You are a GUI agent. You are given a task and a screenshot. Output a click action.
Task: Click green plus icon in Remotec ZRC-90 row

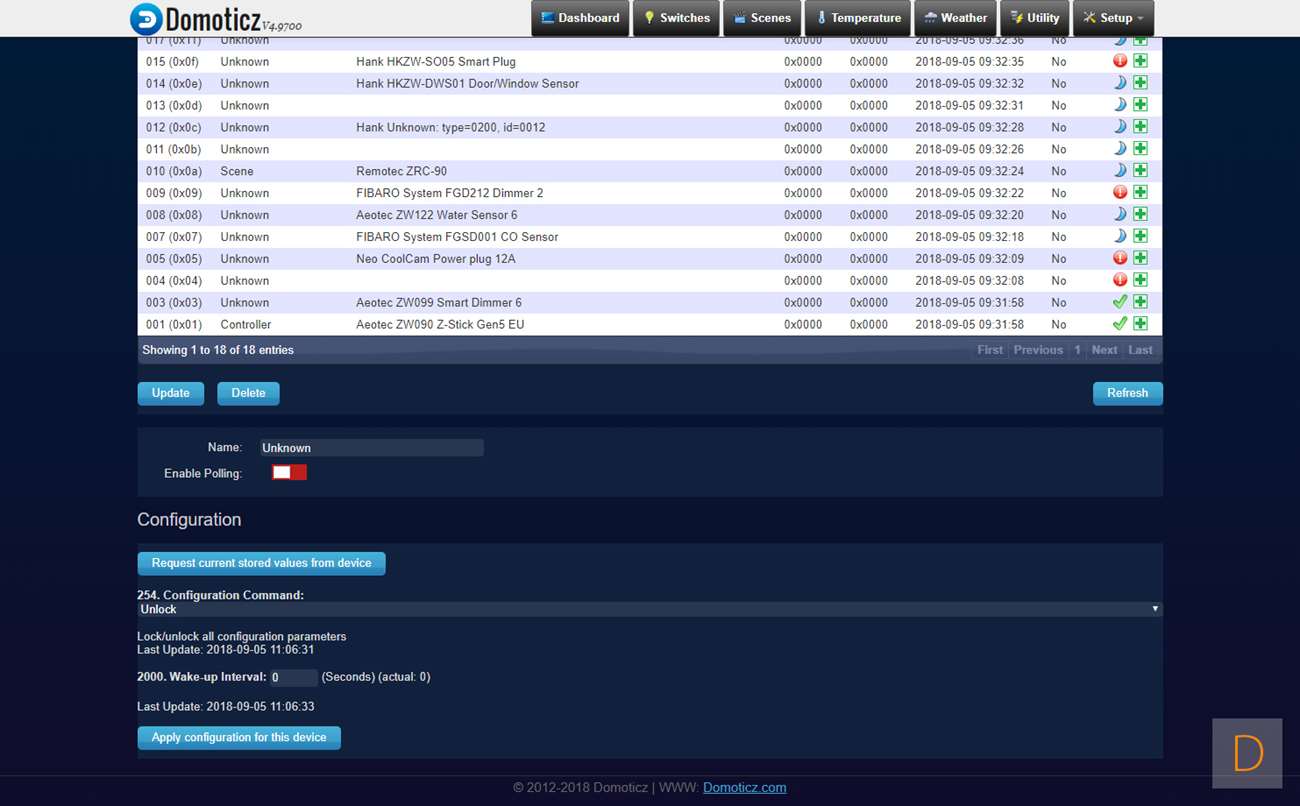pyautogui.click(x=1140, y=171)
